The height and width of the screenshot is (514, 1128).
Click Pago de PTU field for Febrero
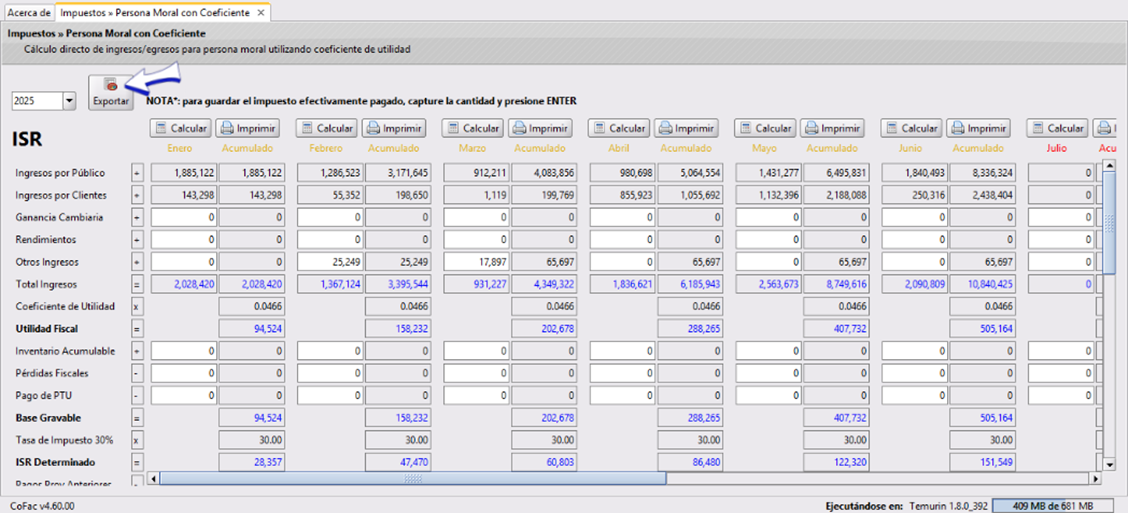pos(330,395)
